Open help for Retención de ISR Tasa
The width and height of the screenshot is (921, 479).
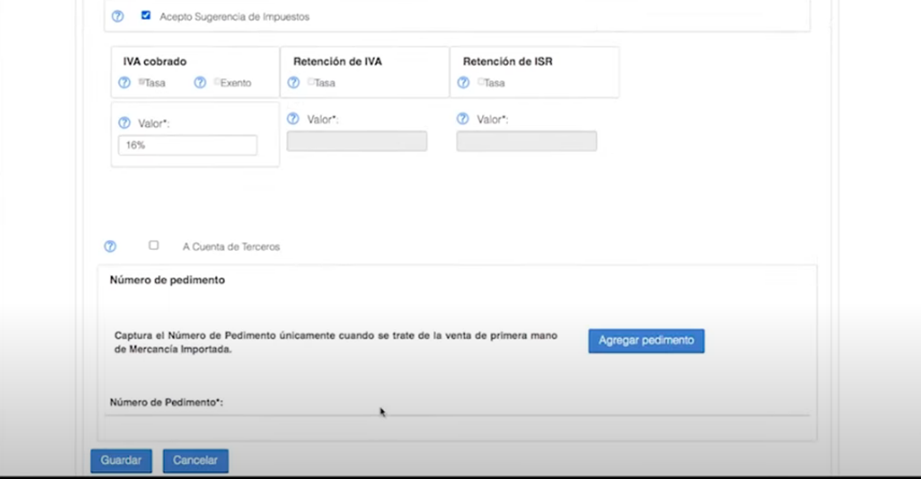[464, 83]
